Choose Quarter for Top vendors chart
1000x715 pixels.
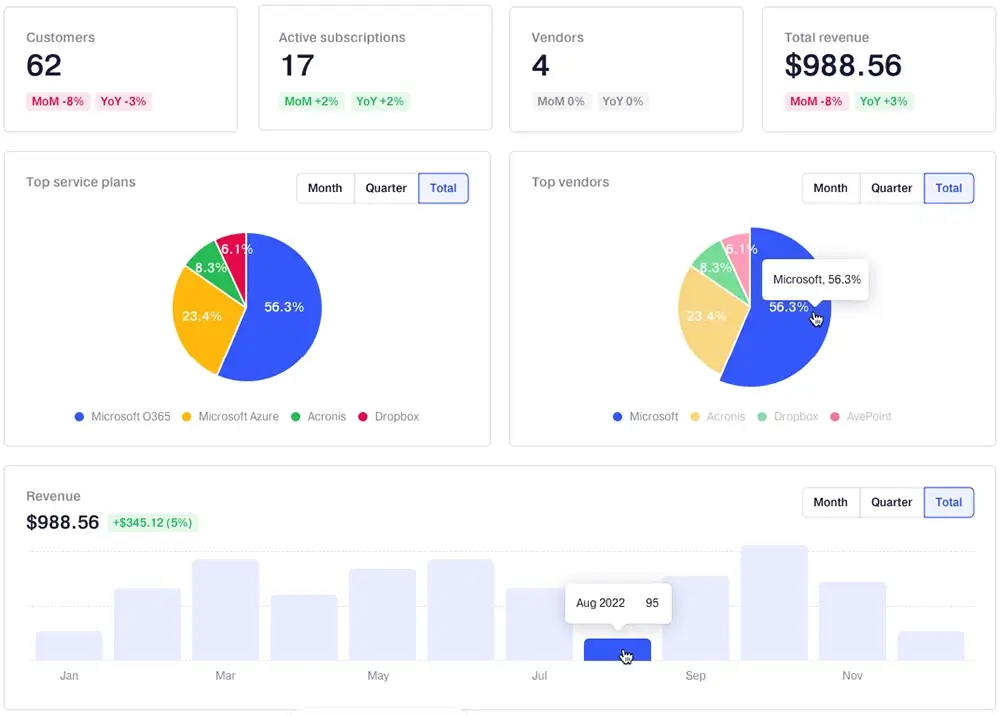(x=891, y=188)
